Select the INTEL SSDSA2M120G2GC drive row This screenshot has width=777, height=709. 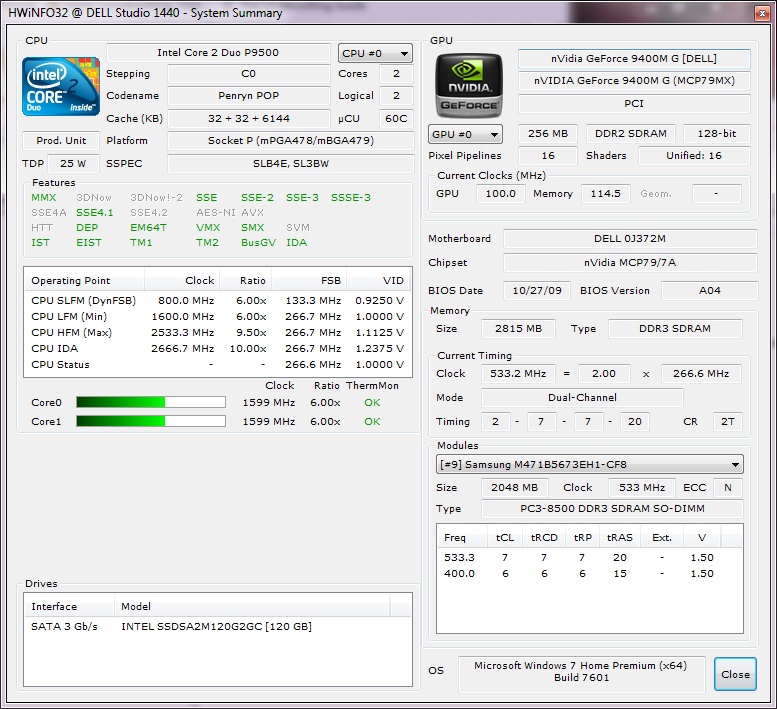coord(218,626)
